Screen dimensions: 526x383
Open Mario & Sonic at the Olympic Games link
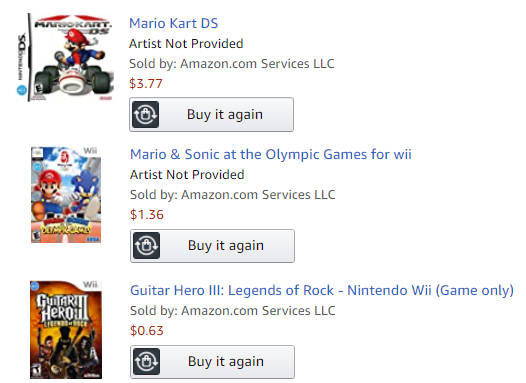pos(270,154)
